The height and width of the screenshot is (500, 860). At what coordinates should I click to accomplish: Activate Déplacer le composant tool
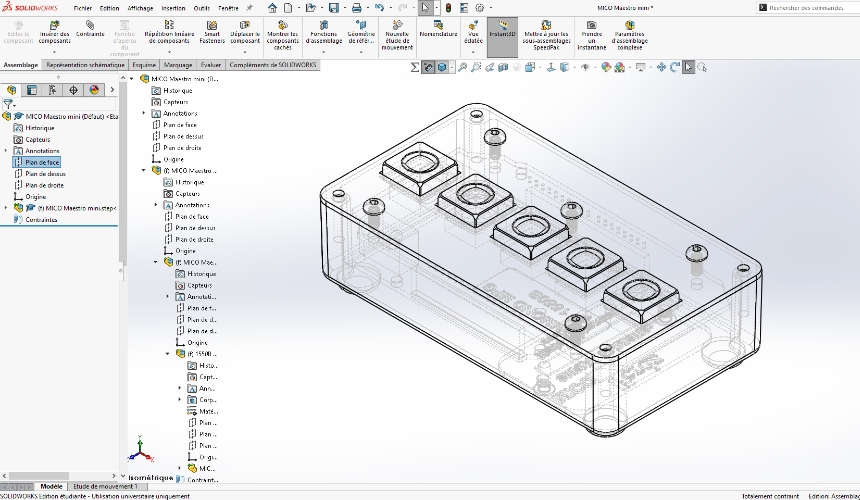245,32
